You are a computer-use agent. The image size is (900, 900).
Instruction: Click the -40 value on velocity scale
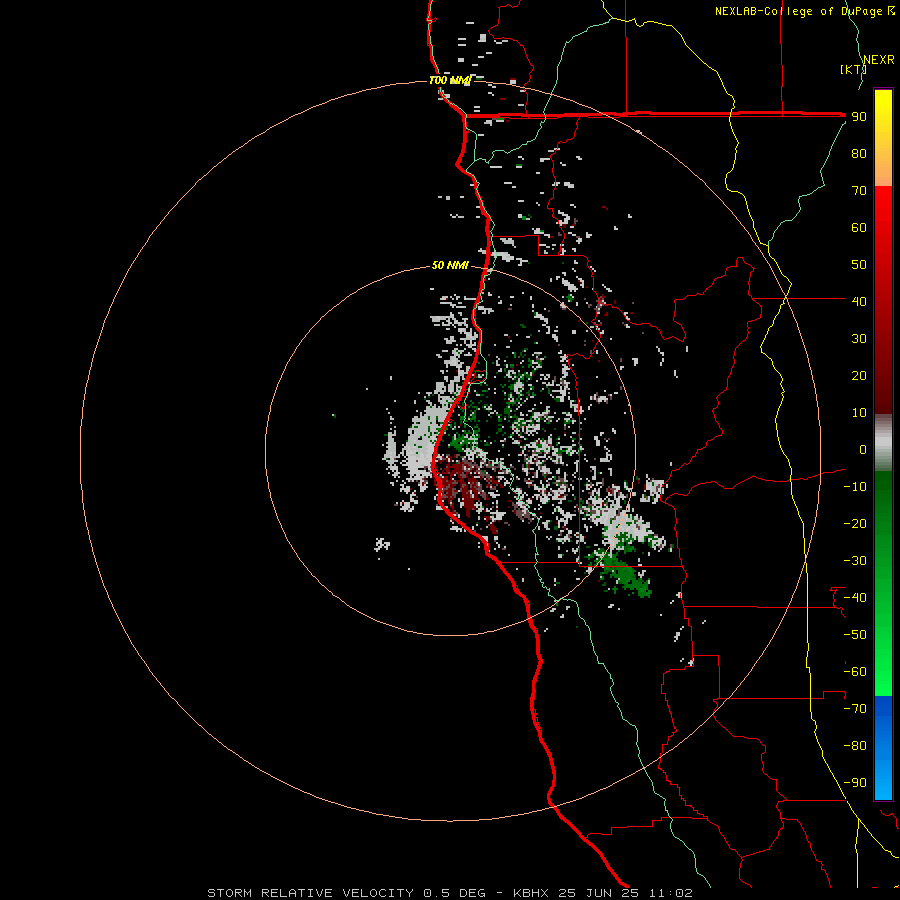[x=855, y=598]
